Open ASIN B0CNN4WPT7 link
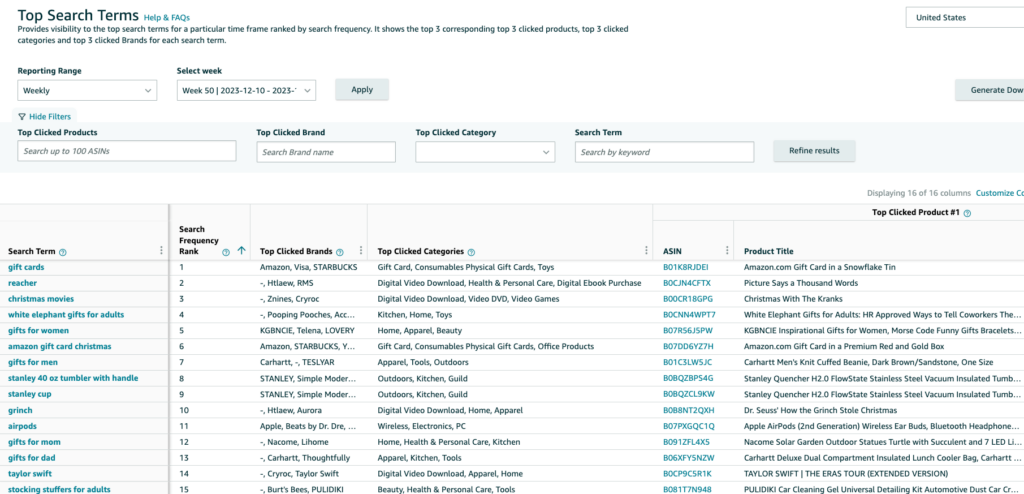Viewport: 1024px width, 494px height. (689, 315)
